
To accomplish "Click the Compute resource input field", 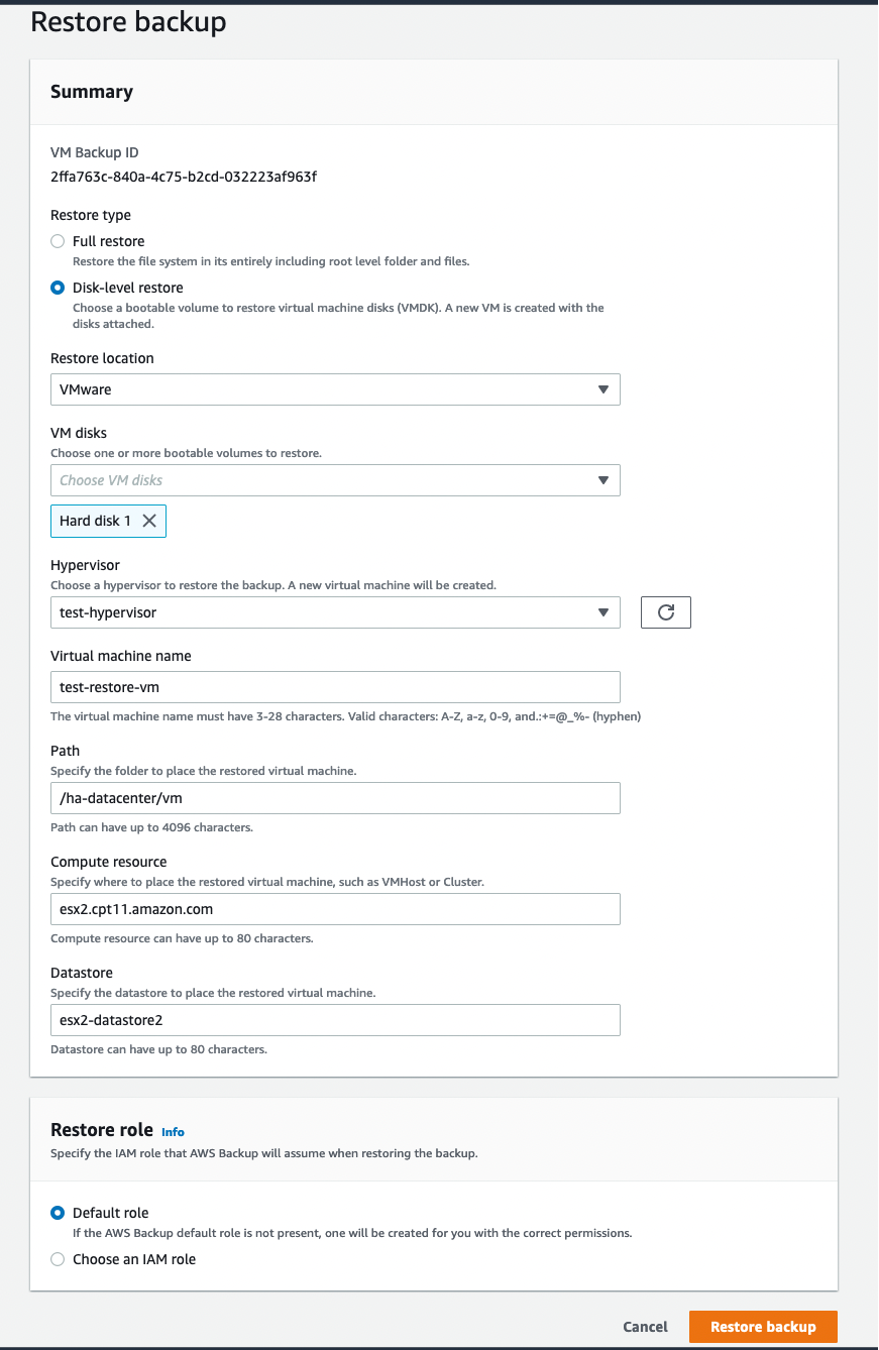I will [335, 909].
